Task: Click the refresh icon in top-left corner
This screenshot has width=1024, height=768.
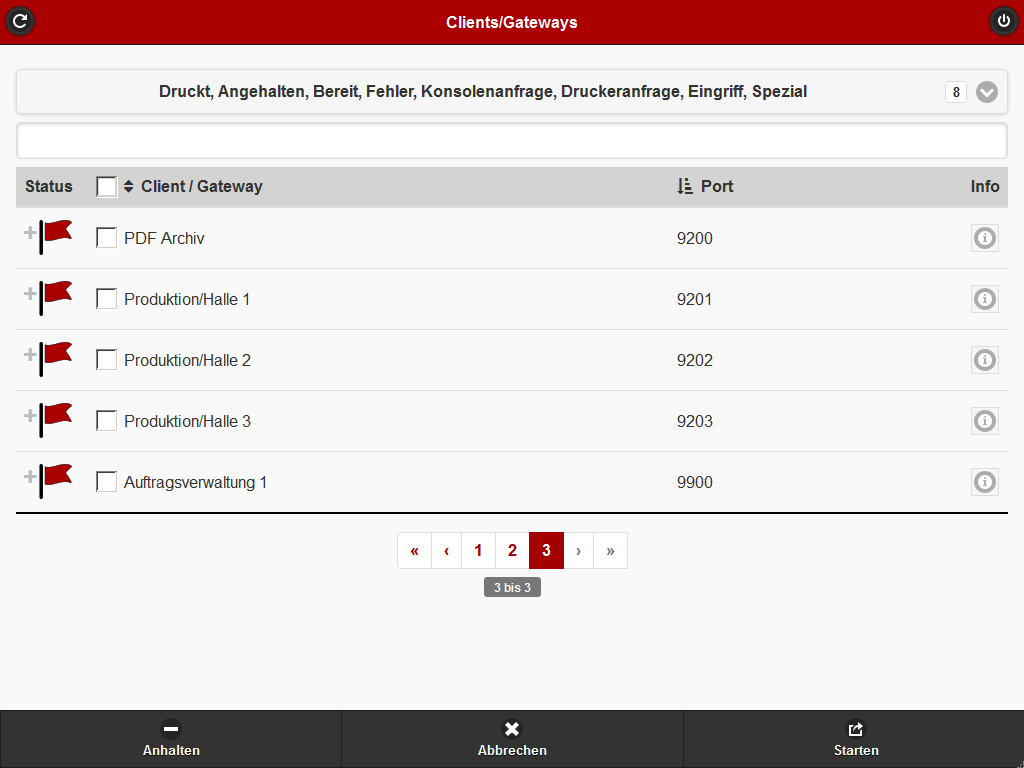Action: click(x=20, y=21)
